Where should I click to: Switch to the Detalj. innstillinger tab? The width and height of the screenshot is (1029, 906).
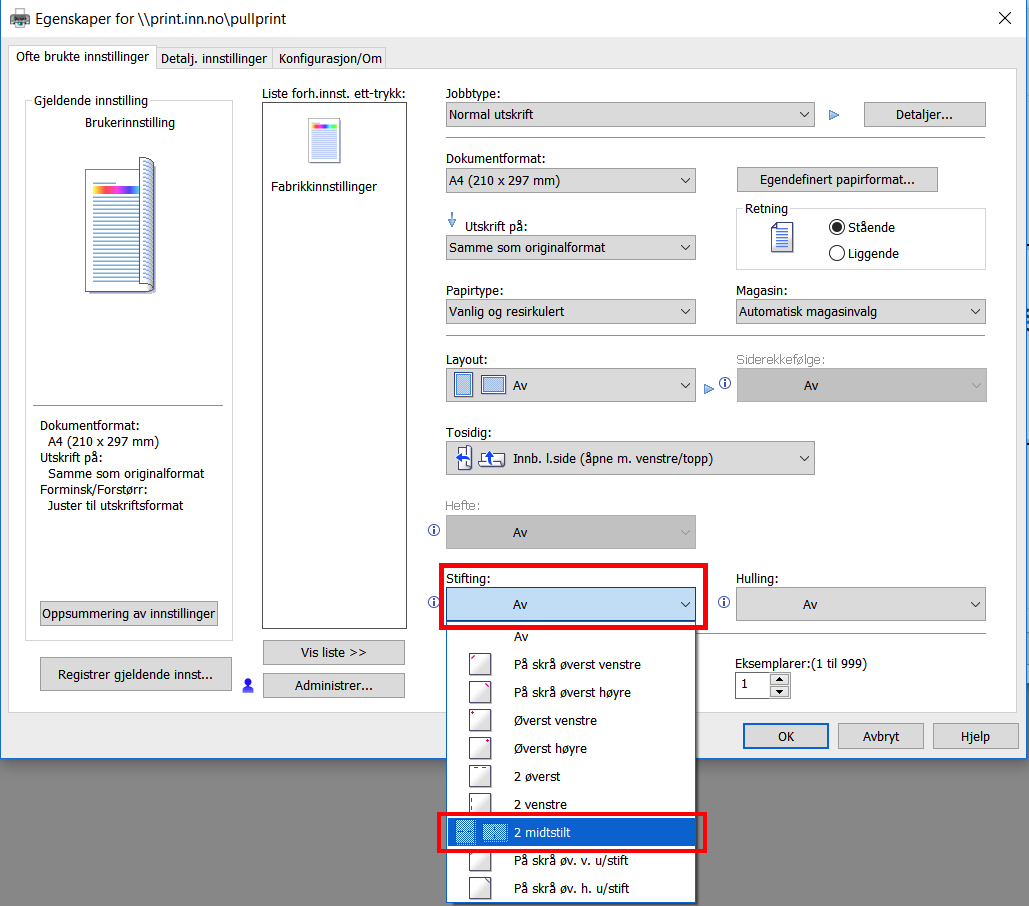point(214,59)
